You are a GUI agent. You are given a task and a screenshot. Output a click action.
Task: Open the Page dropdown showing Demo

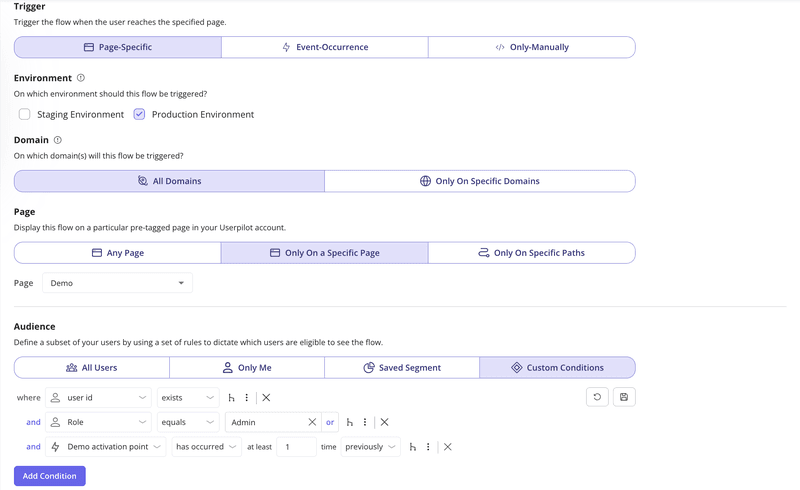coord(117,283)
